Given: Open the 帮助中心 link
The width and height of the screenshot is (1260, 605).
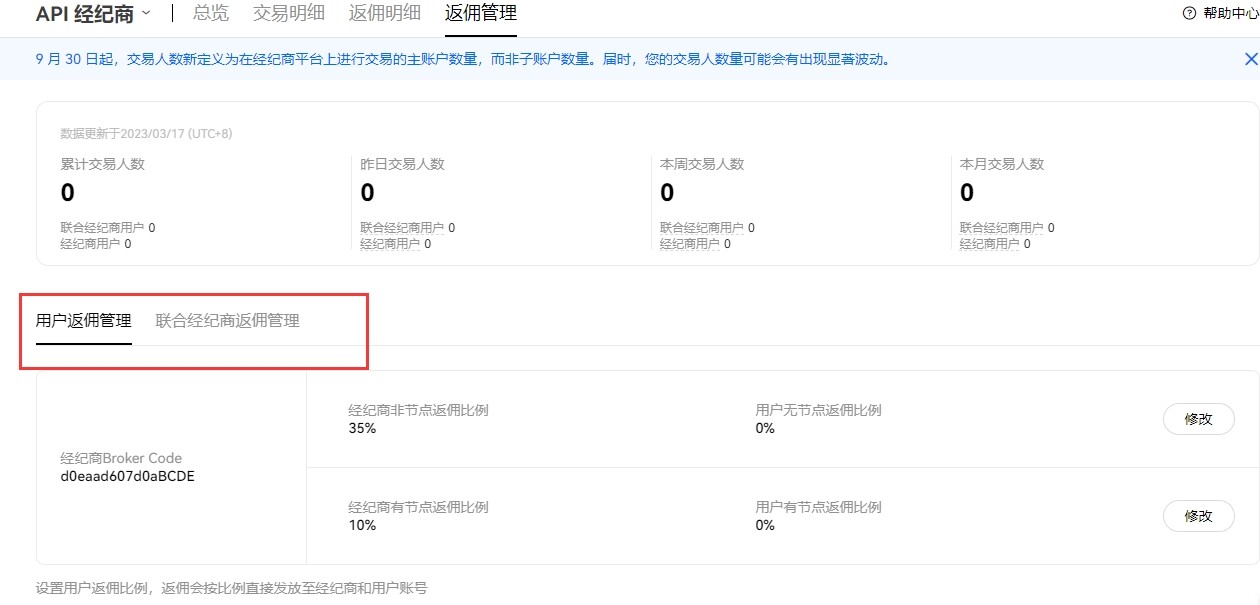Looking at the screenshot, I should coord(1230,14).
